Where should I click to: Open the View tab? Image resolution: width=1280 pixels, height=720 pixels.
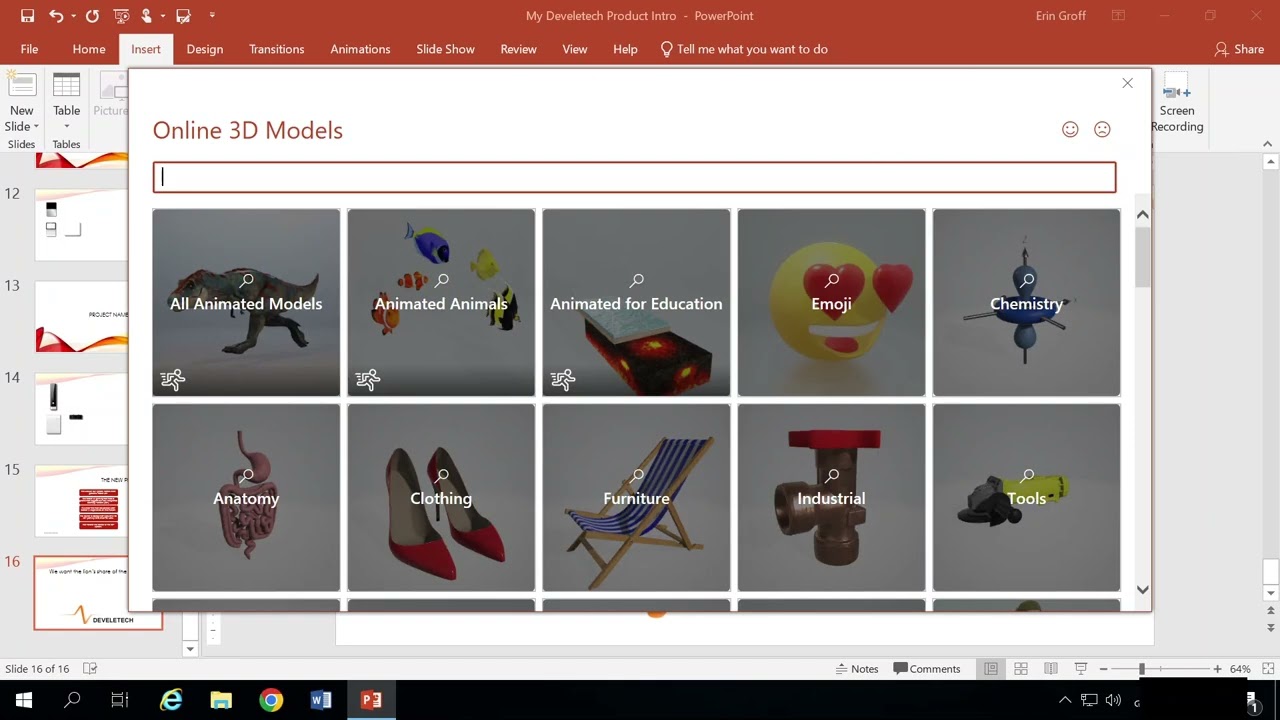coord(574,49)
